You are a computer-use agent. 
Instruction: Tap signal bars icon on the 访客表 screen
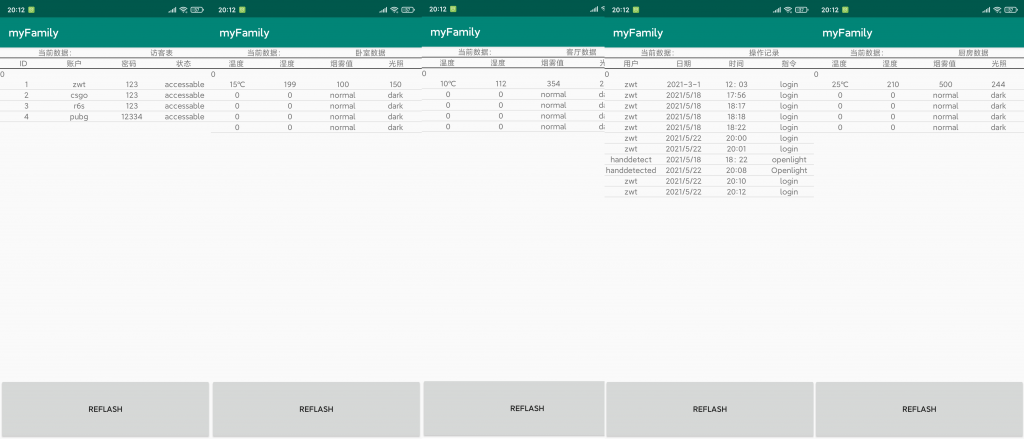click(x=172, y=10)
